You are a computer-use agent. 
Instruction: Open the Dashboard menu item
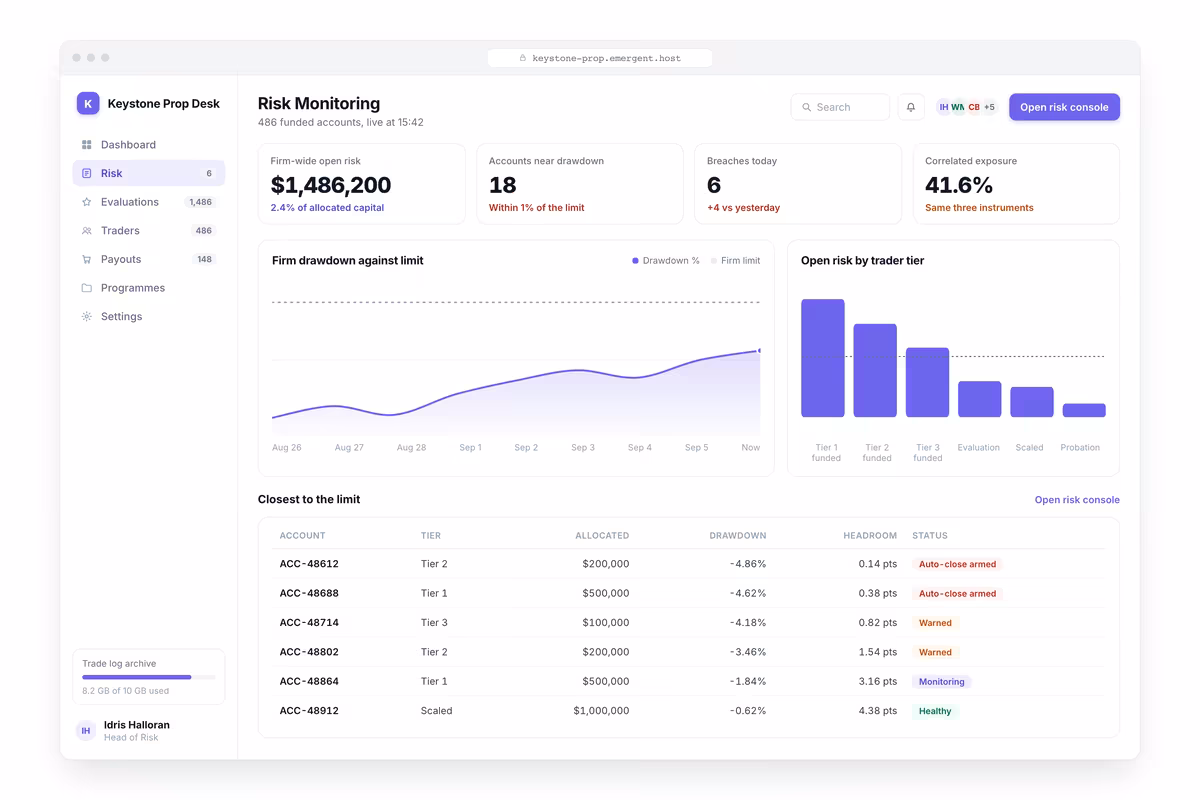pyautogui.click(x=149, y=145)
